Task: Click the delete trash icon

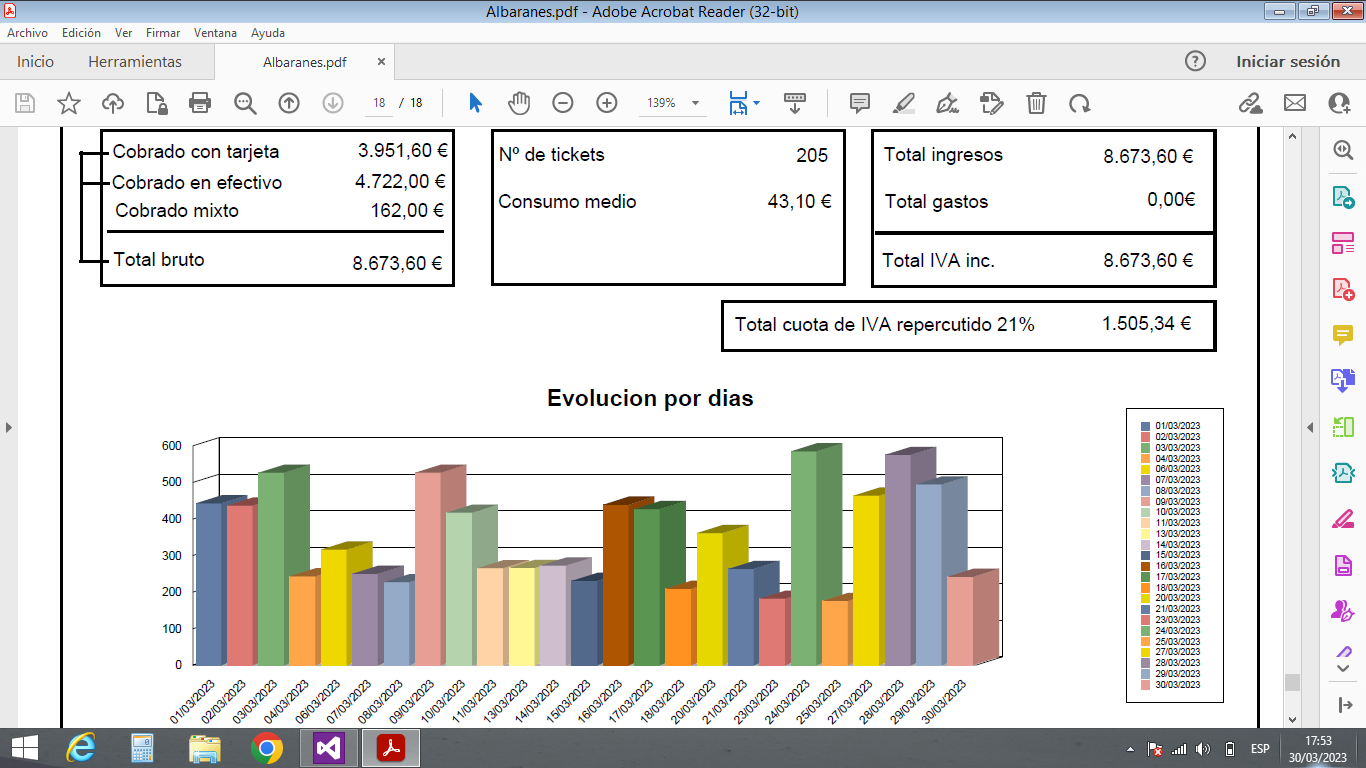Action: pos(1037,103)
